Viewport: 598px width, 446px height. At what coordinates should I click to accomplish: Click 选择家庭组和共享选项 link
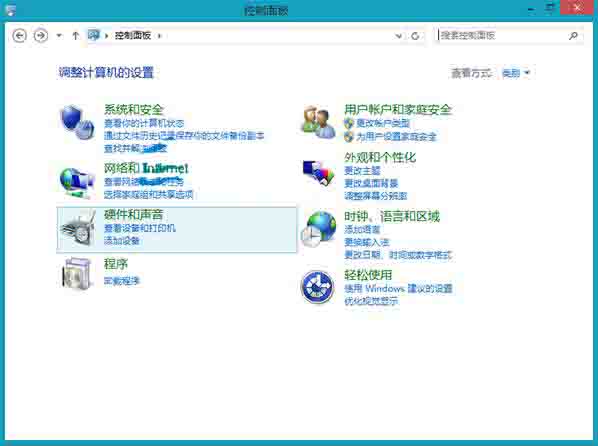[148, 194]
